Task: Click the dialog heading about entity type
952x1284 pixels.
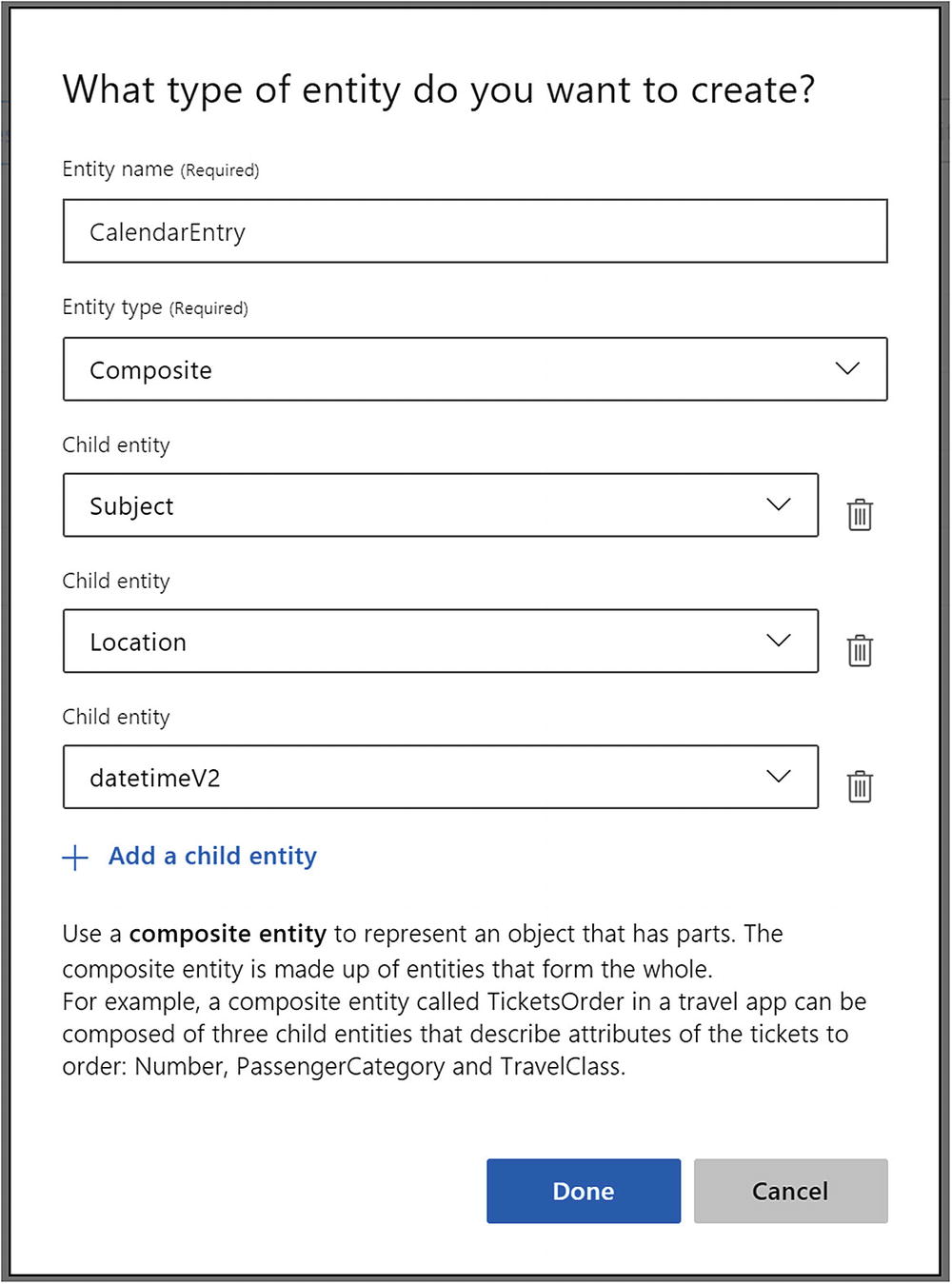Action: click(x=439, y=90)
